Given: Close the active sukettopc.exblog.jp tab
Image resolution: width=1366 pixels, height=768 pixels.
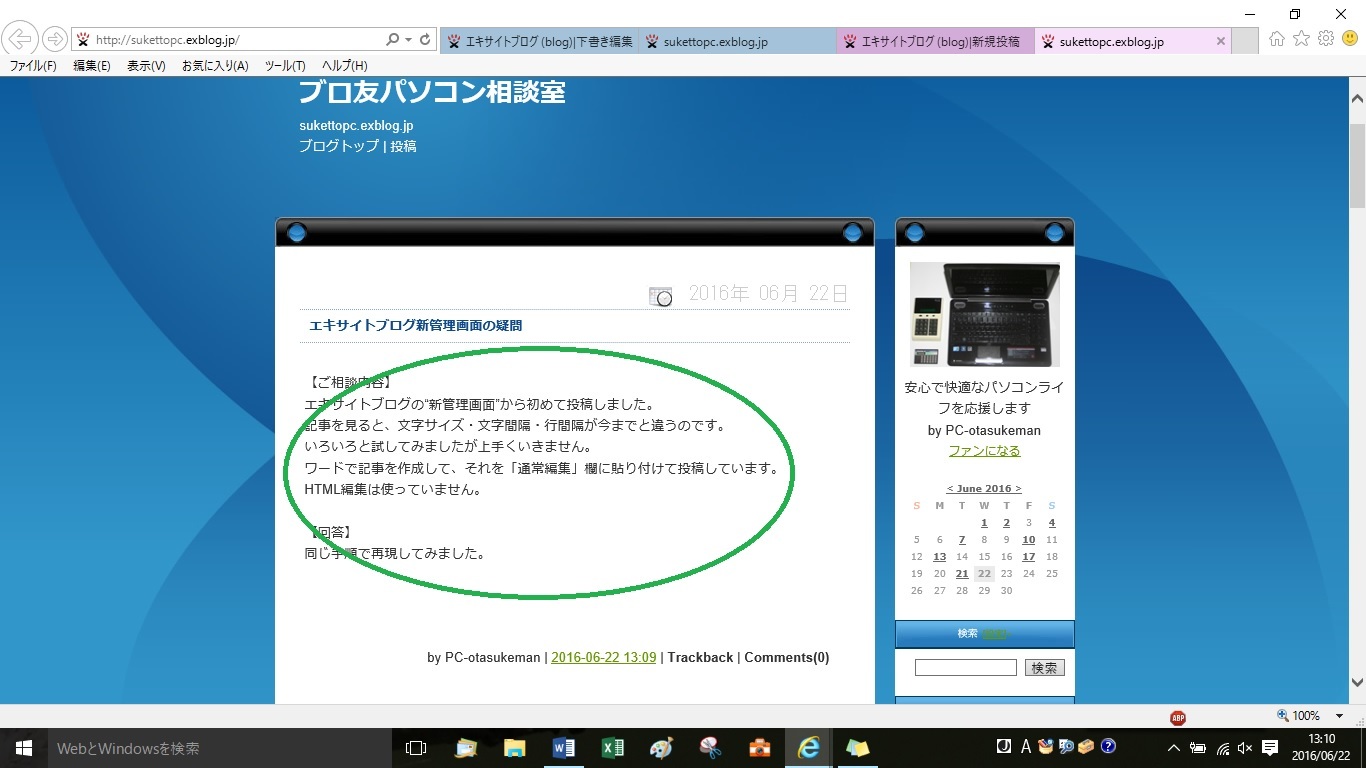Looking at the screenshot, I should tap(1220, 42).
